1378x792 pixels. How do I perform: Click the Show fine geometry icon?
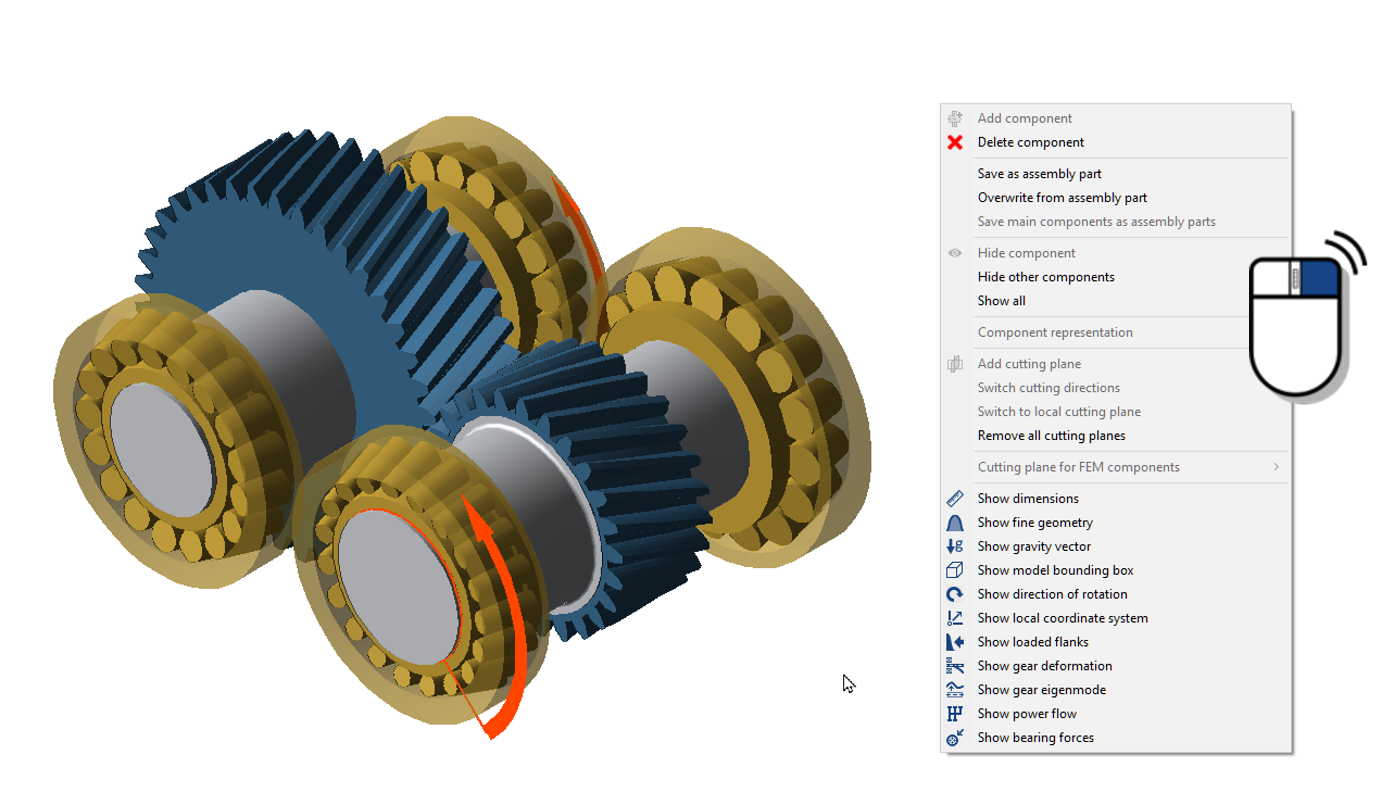(955, 523)
